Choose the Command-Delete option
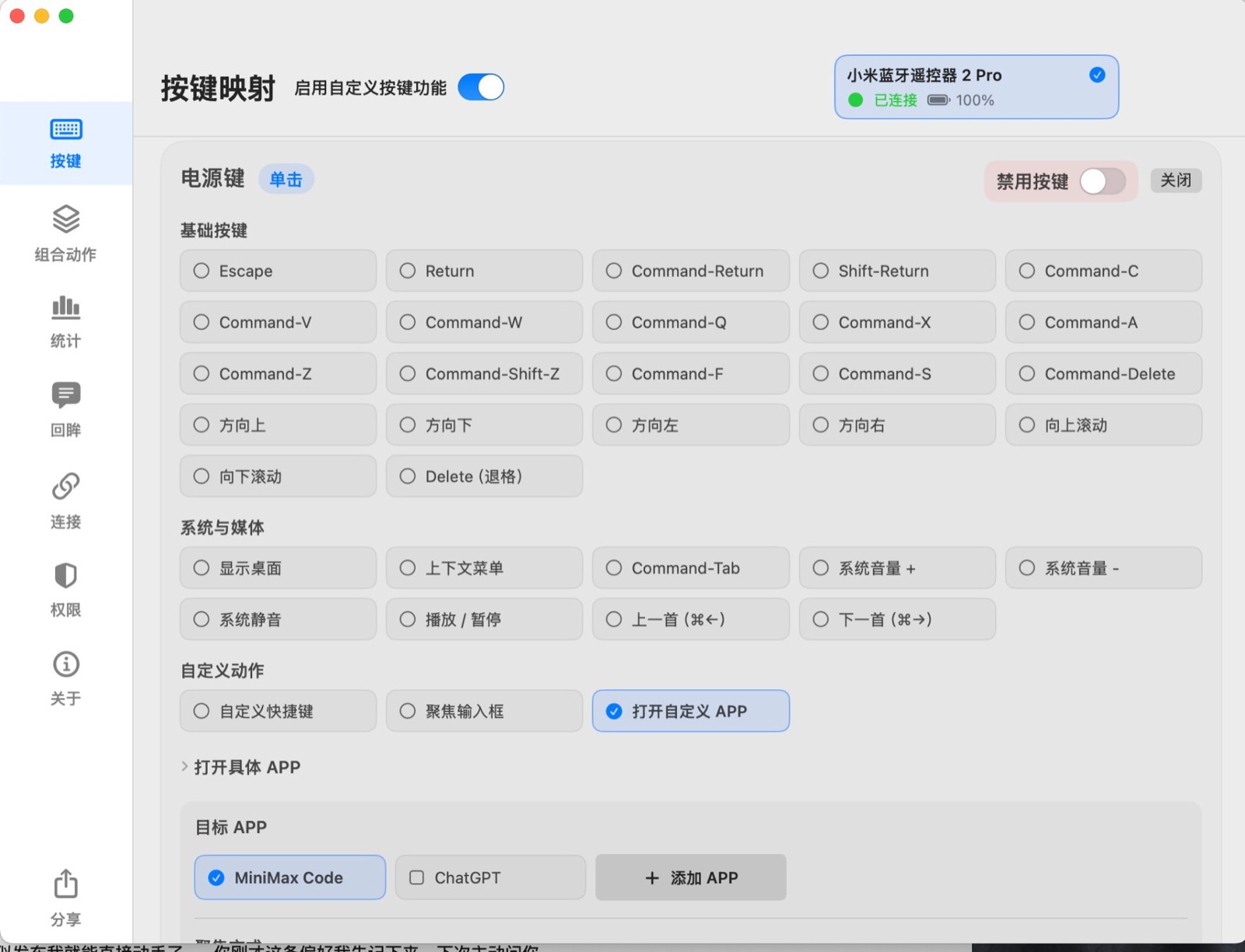Viewport: 1245px width, 952px height. (1103, 373)
